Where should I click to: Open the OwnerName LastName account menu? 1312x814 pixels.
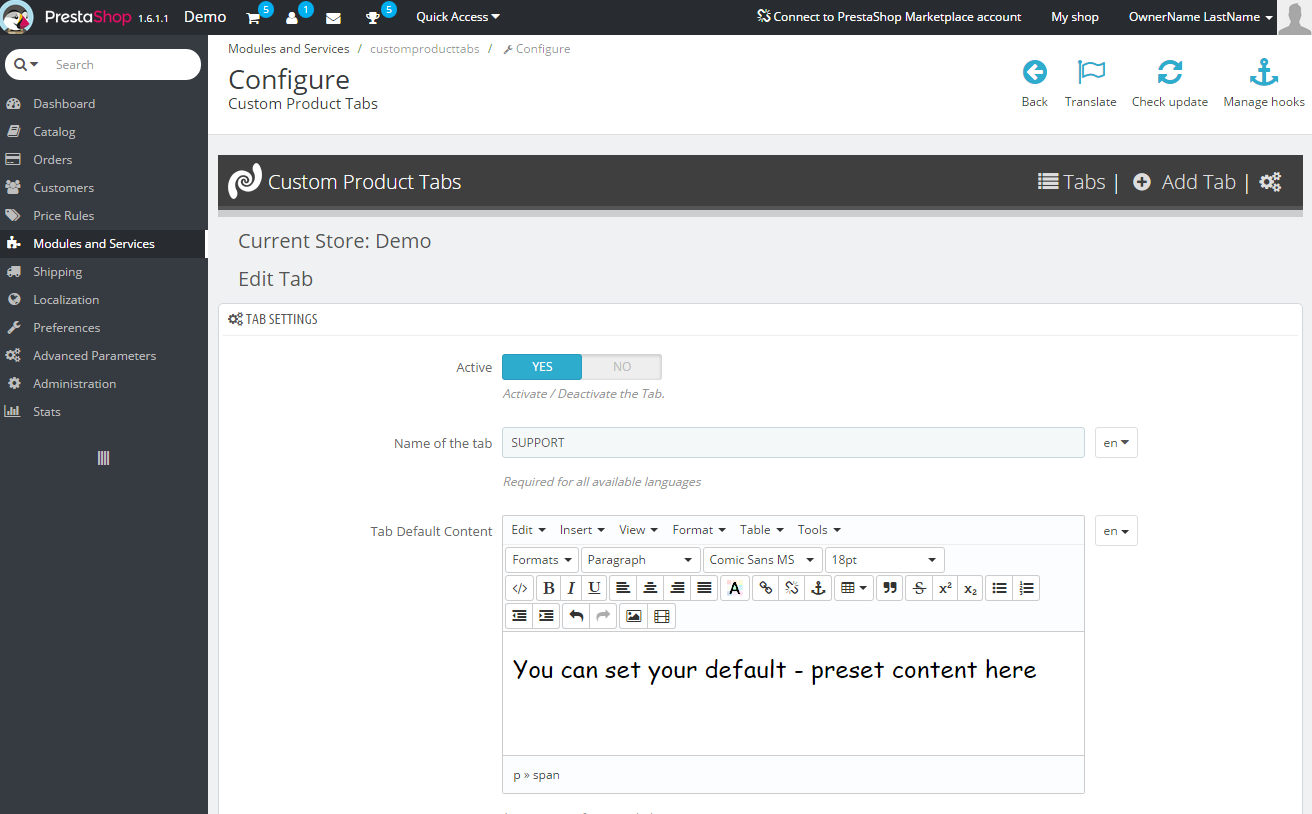point(1201,17)
